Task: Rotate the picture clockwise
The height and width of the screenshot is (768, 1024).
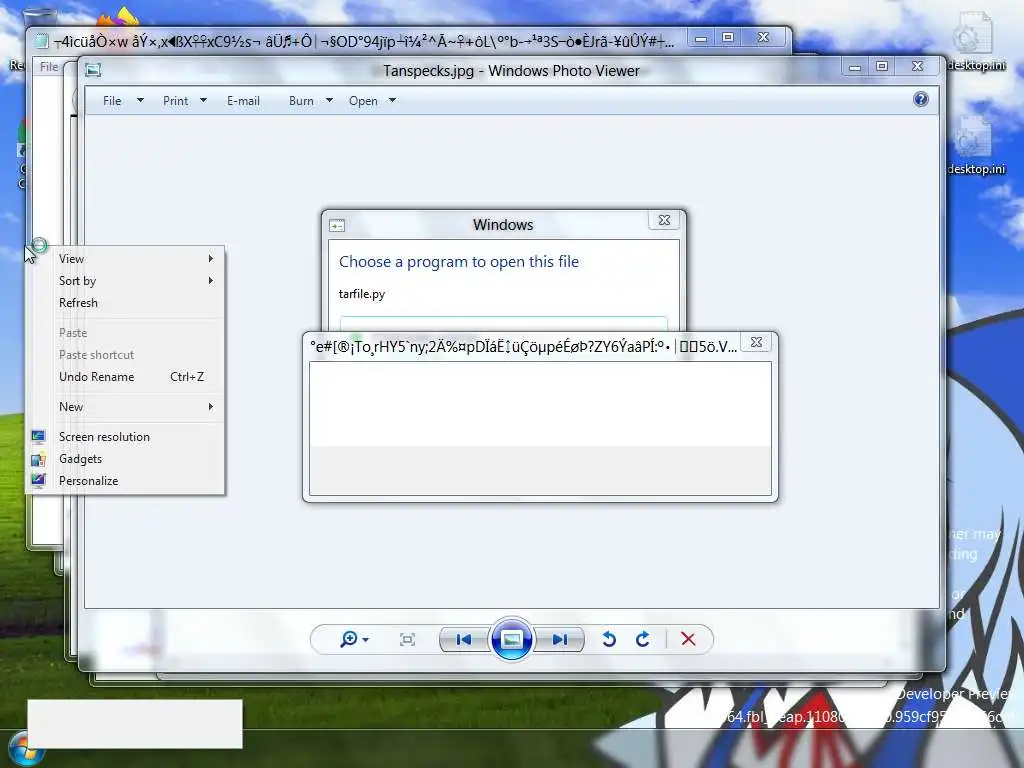Action: point(643,639)
